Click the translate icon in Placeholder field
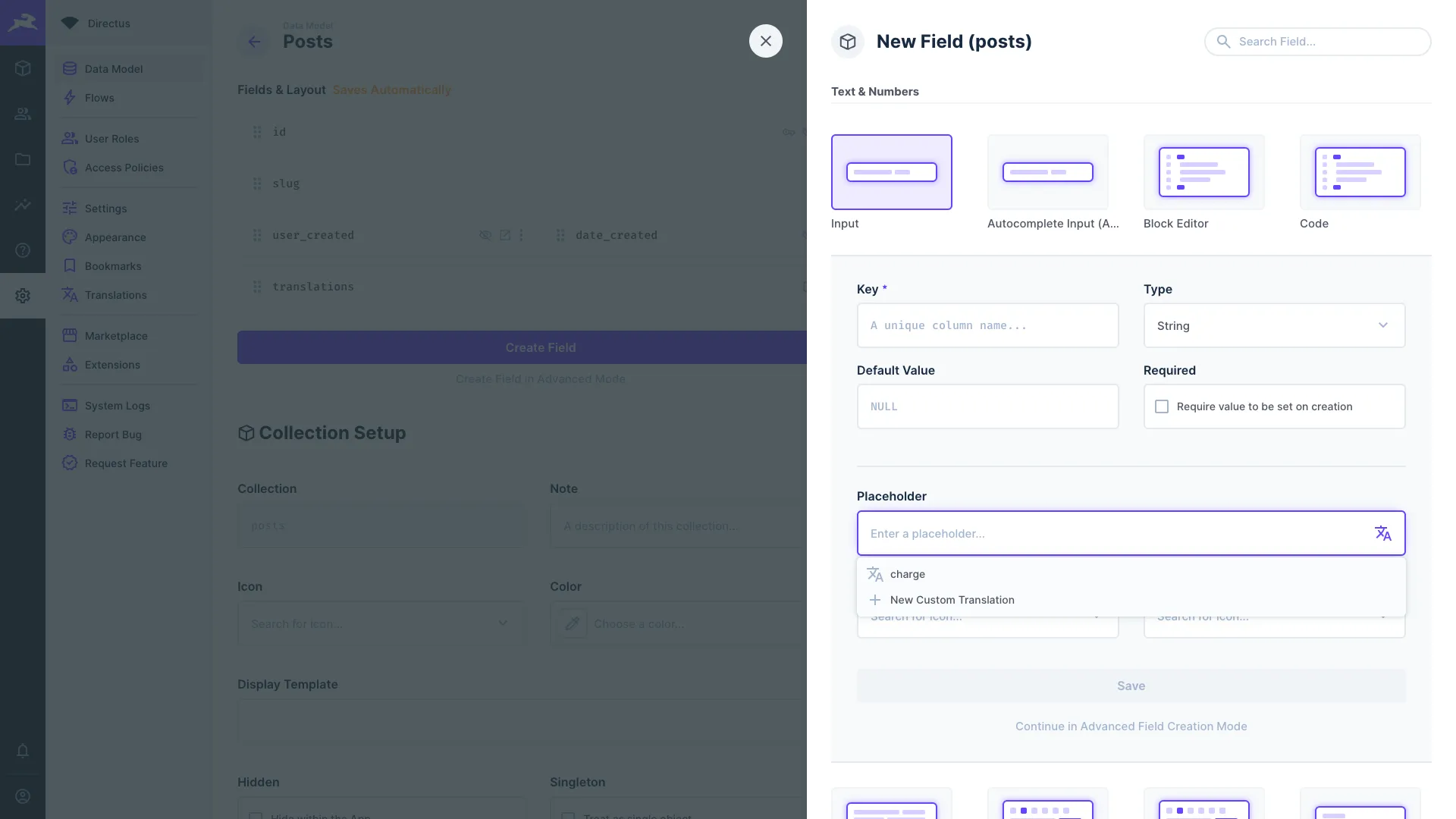The width and height of the screenshot is (1456, 819). (x=1382, y=533)
